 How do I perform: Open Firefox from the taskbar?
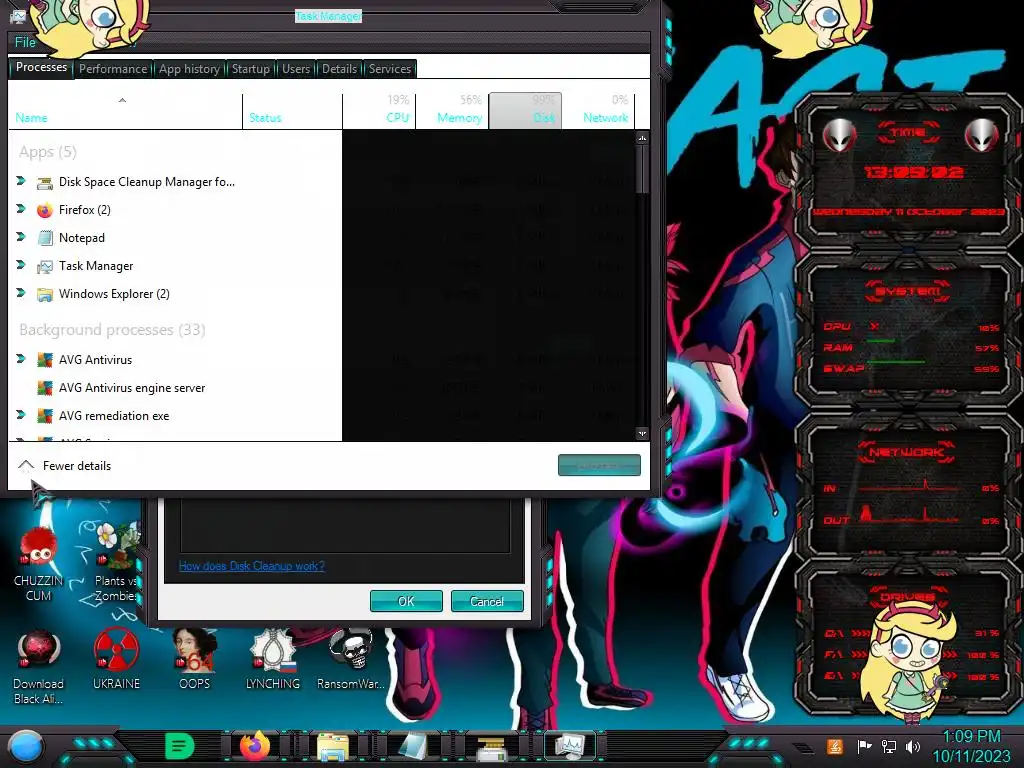[x=255, y=746]
